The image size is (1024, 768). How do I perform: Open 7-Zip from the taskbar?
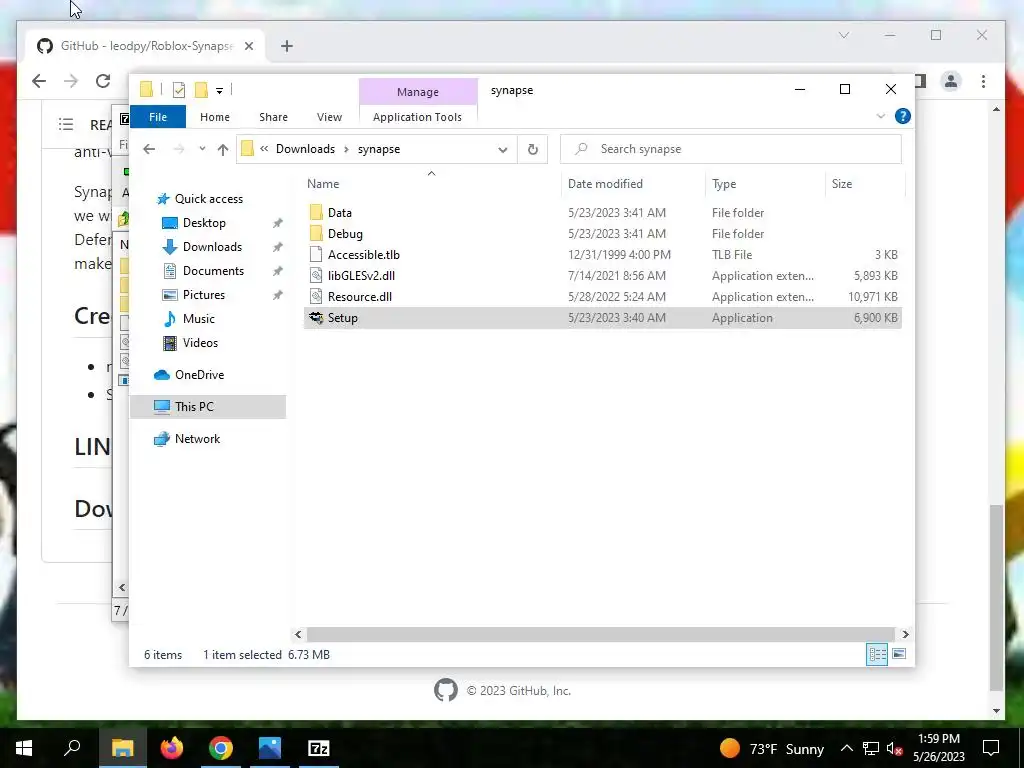click(x=319, y=748)
